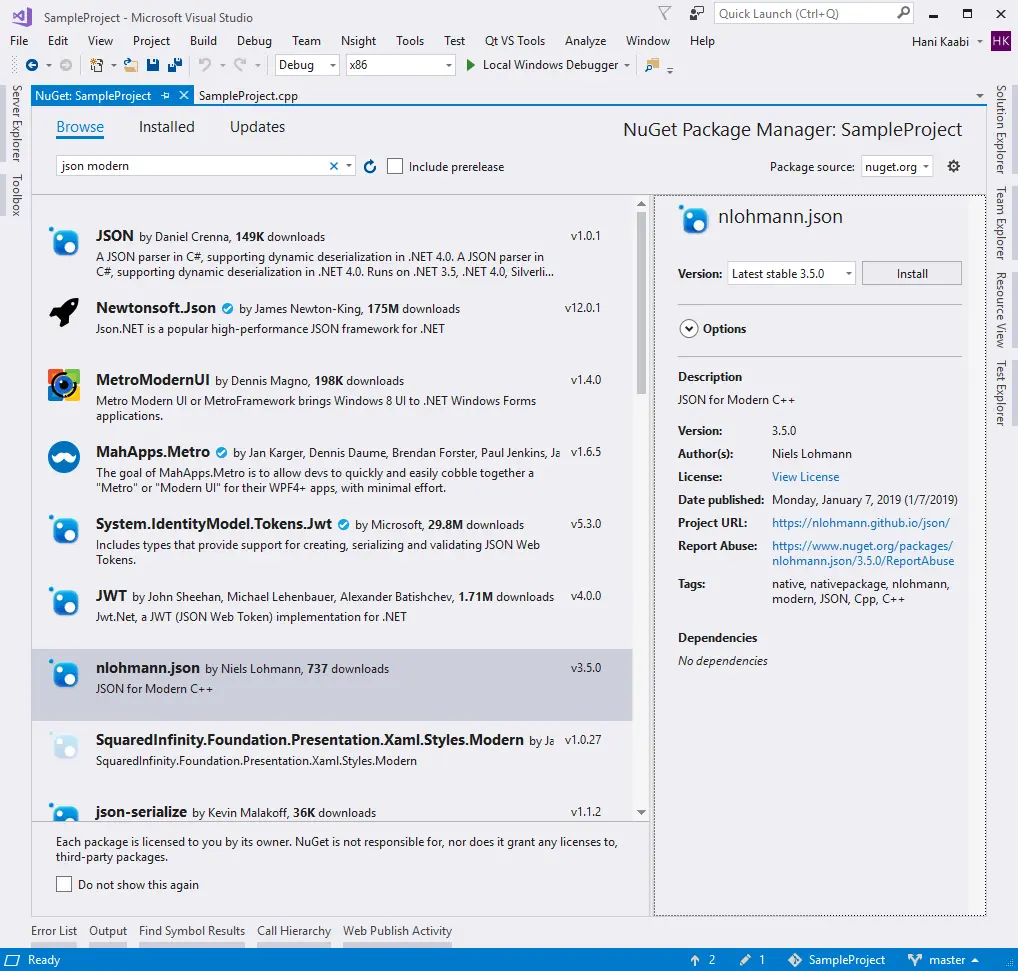Viewport: 1018px width, 971px height.
Task: Enable Include prerelease checkbox
Action: [396, 167]
